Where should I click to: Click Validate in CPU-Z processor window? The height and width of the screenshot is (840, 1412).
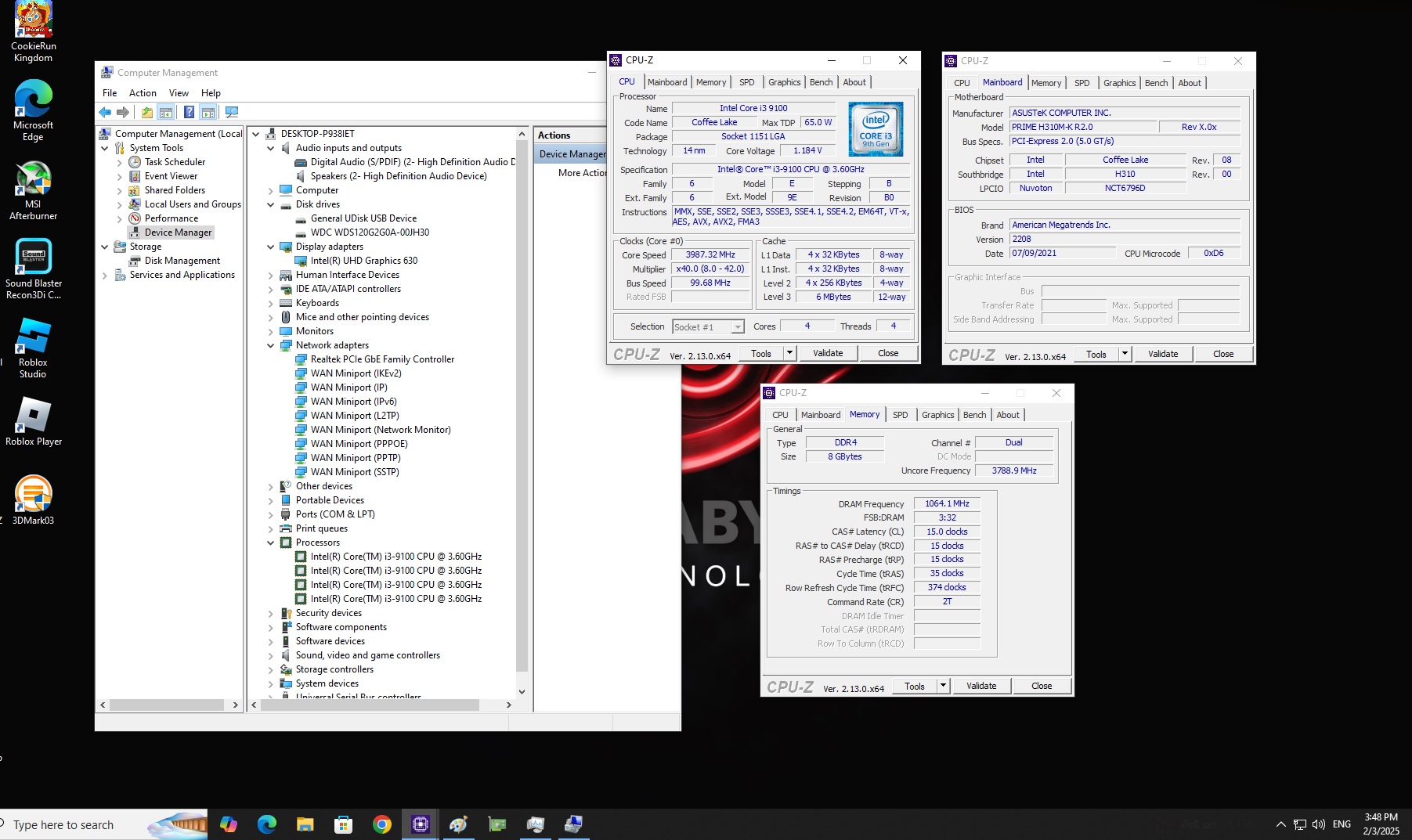828,353
